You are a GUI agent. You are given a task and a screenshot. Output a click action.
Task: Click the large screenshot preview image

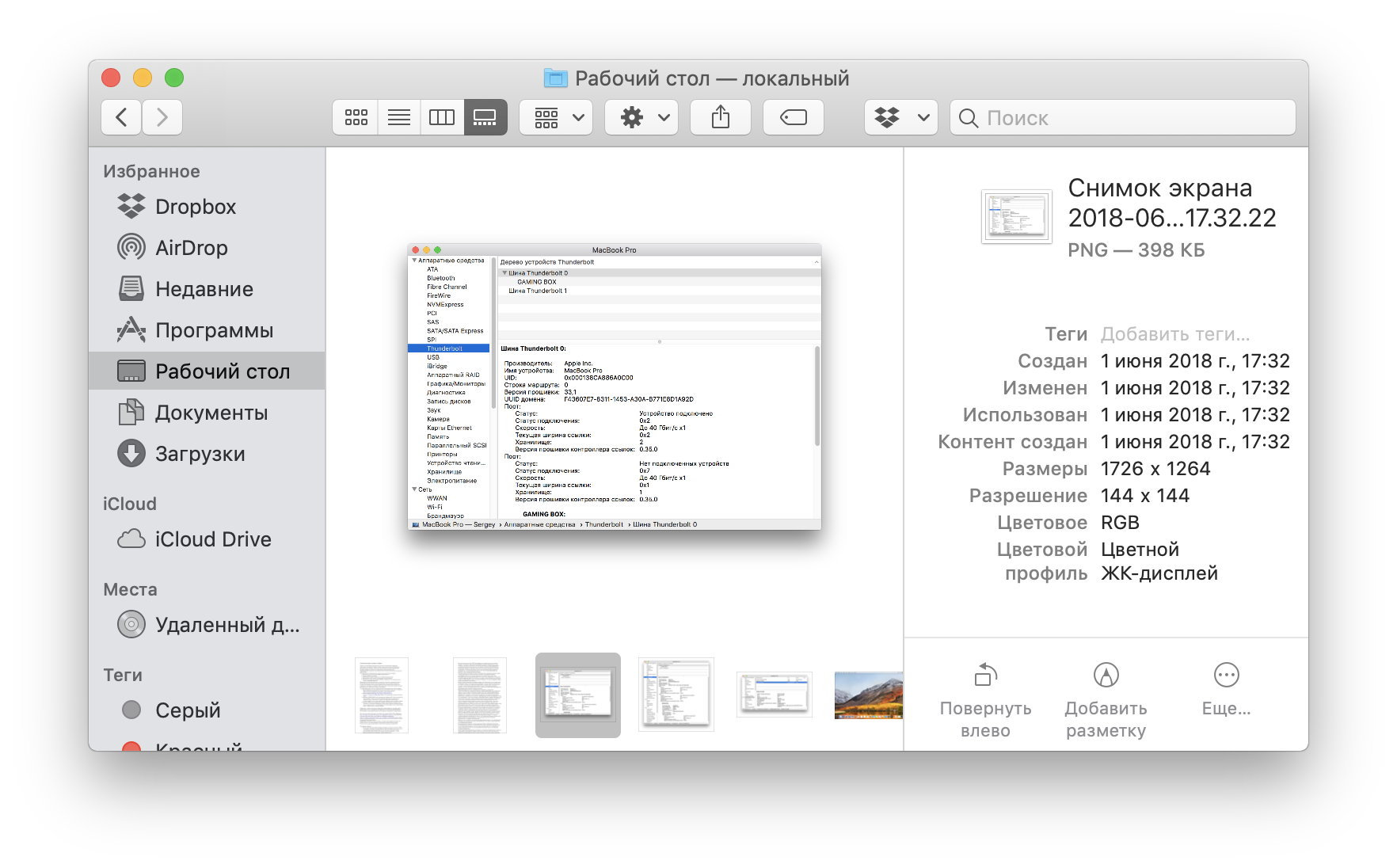point(615,386)
